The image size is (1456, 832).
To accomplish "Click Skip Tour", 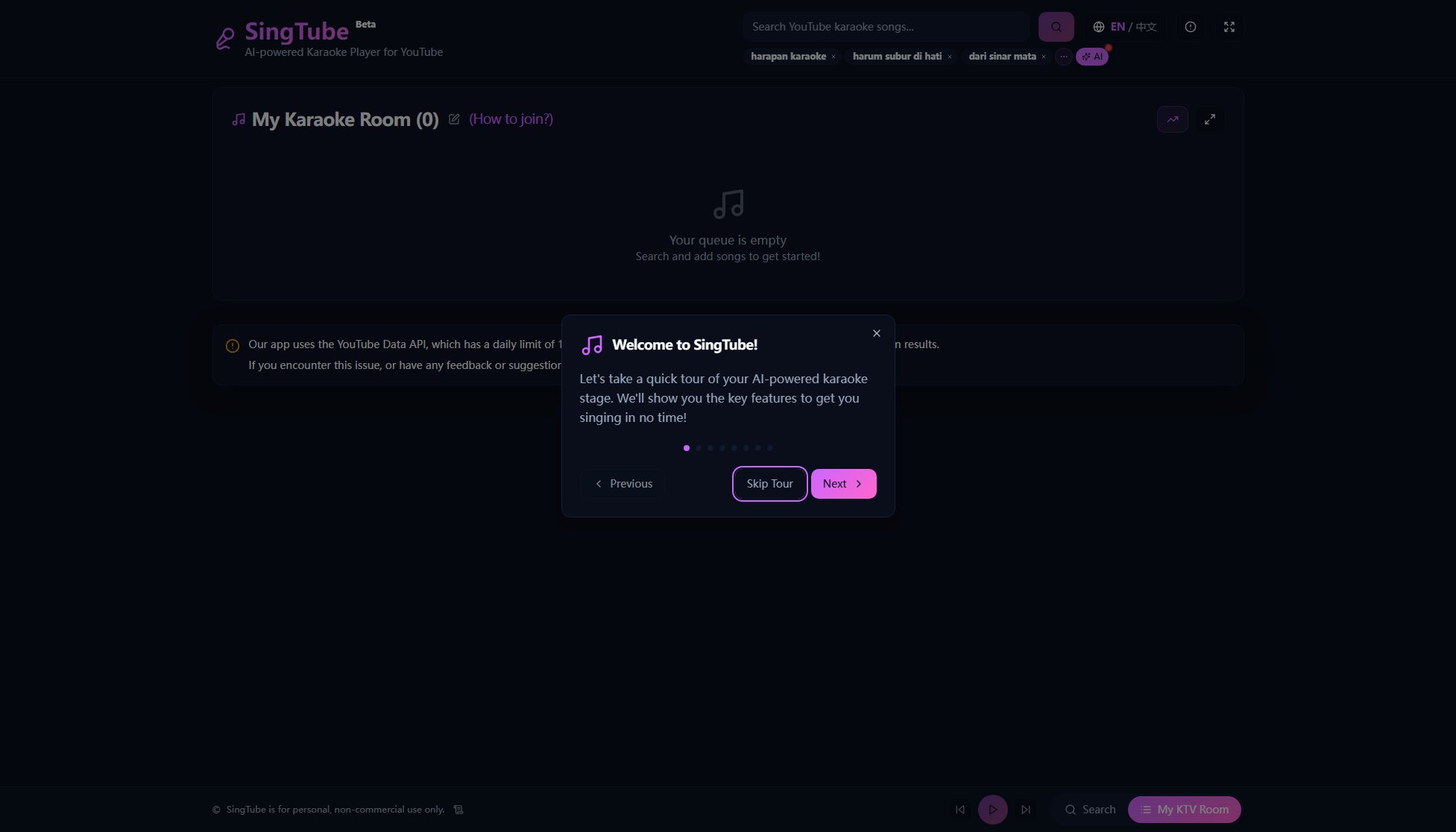I will point(769,483).
